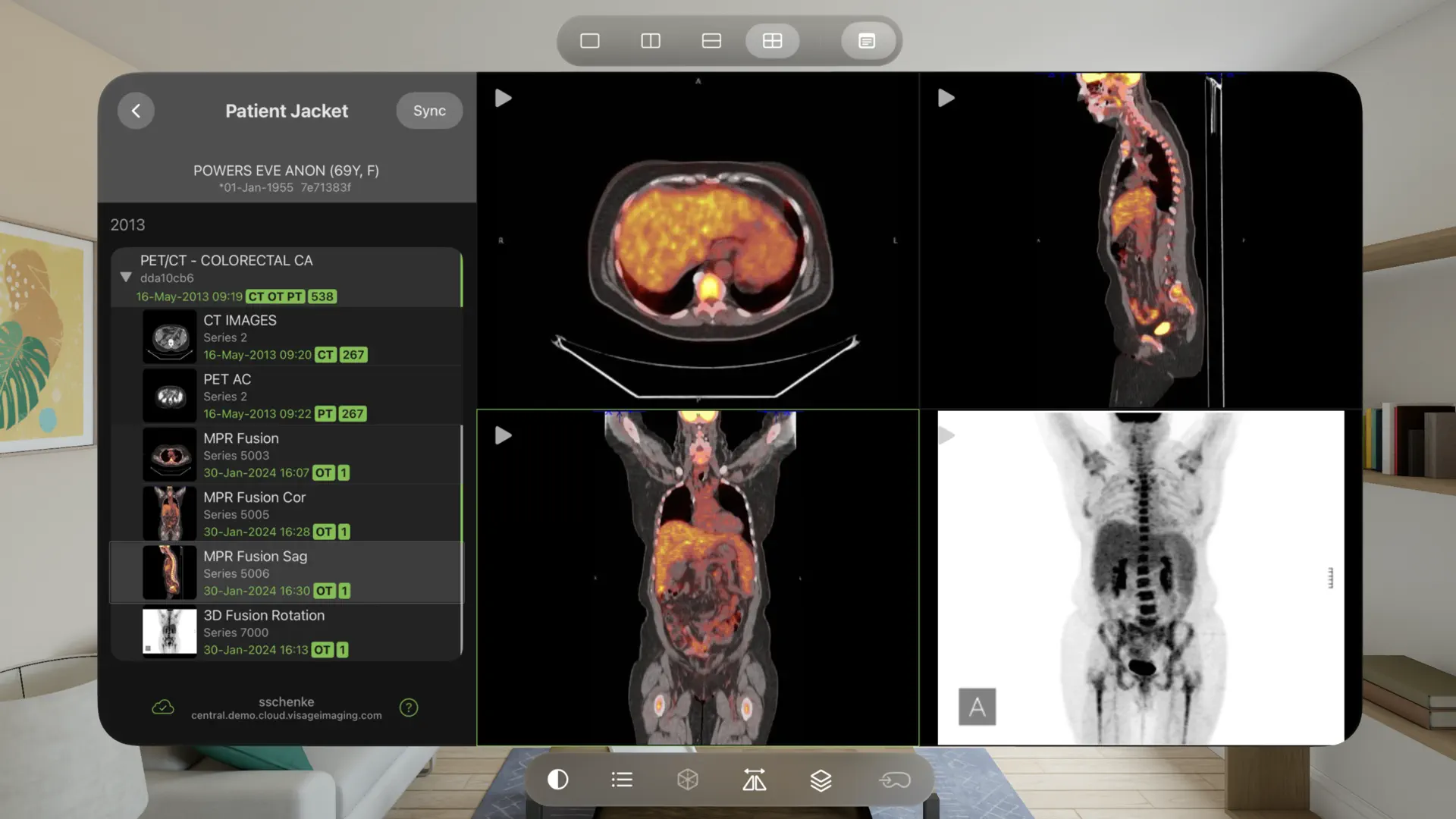This screenshot has height=819, width=1456.
Task: Open the help question mark icon
Action: point(409,707)
